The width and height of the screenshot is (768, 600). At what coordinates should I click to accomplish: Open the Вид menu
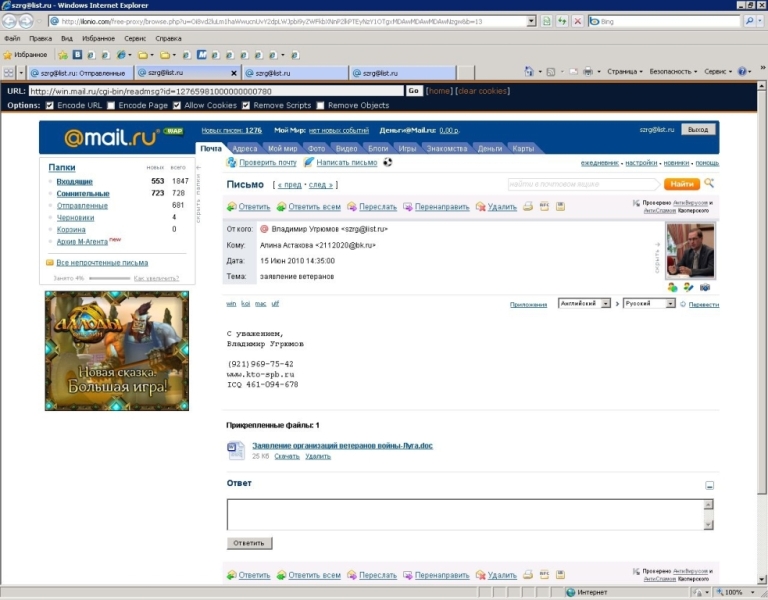pyautogui.click(x=67, y=38)
